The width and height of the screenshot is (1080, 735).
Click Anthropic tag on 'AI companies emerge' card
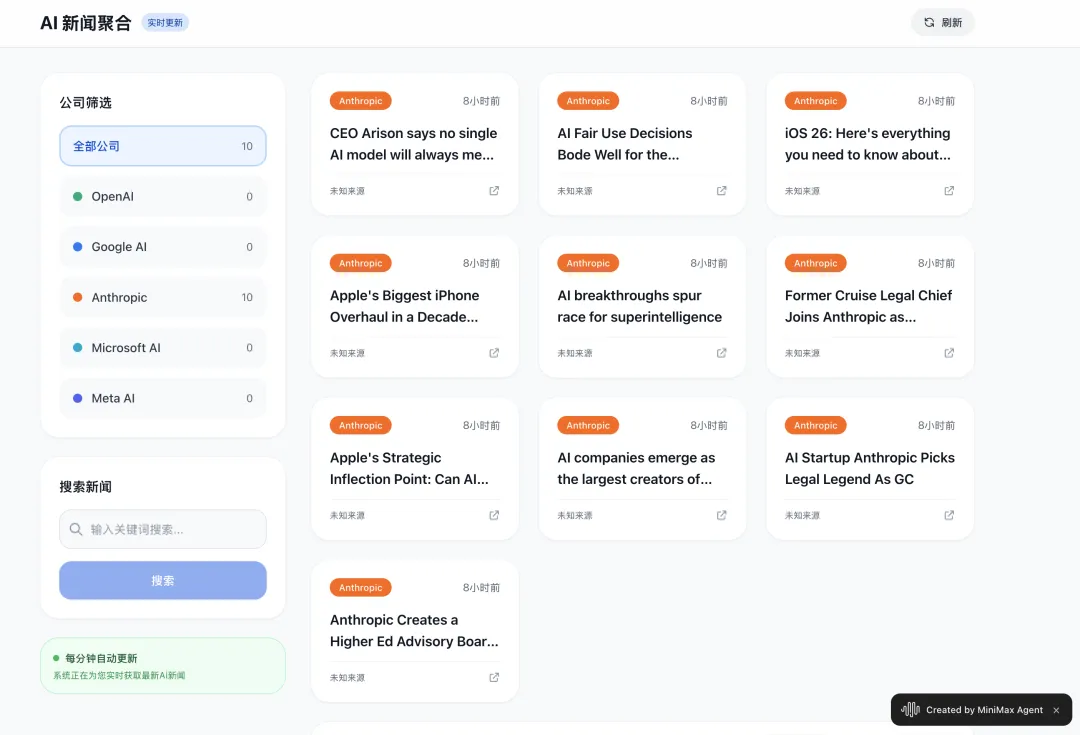(588, 425)
